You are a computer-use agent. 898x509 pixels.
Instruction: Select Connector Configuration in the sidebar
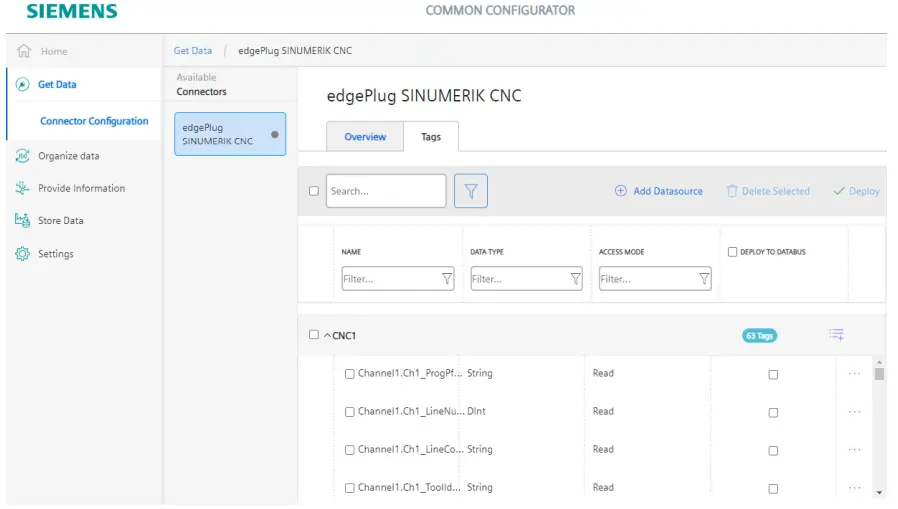tap(94, 121)
